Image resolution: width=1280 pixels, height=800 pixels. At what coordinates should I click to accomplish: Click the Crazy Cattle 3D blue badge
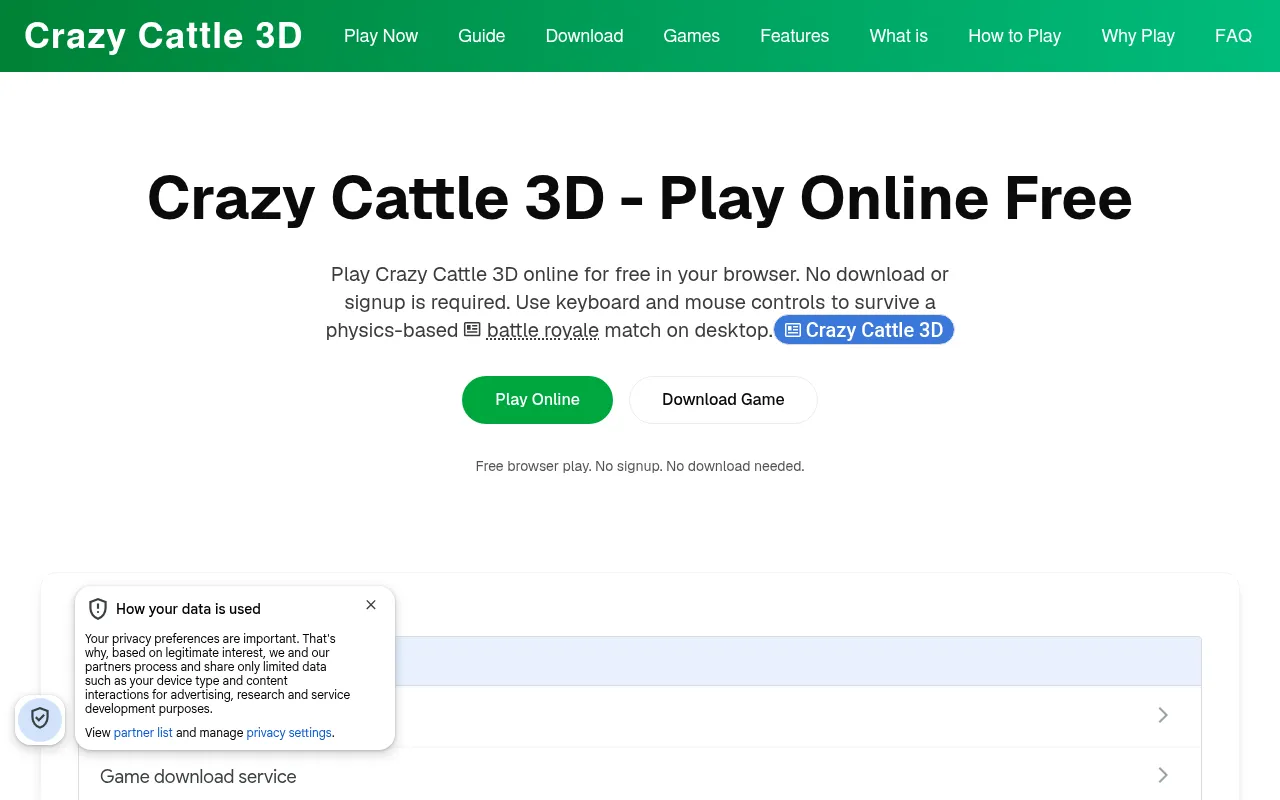click(864, 330)
